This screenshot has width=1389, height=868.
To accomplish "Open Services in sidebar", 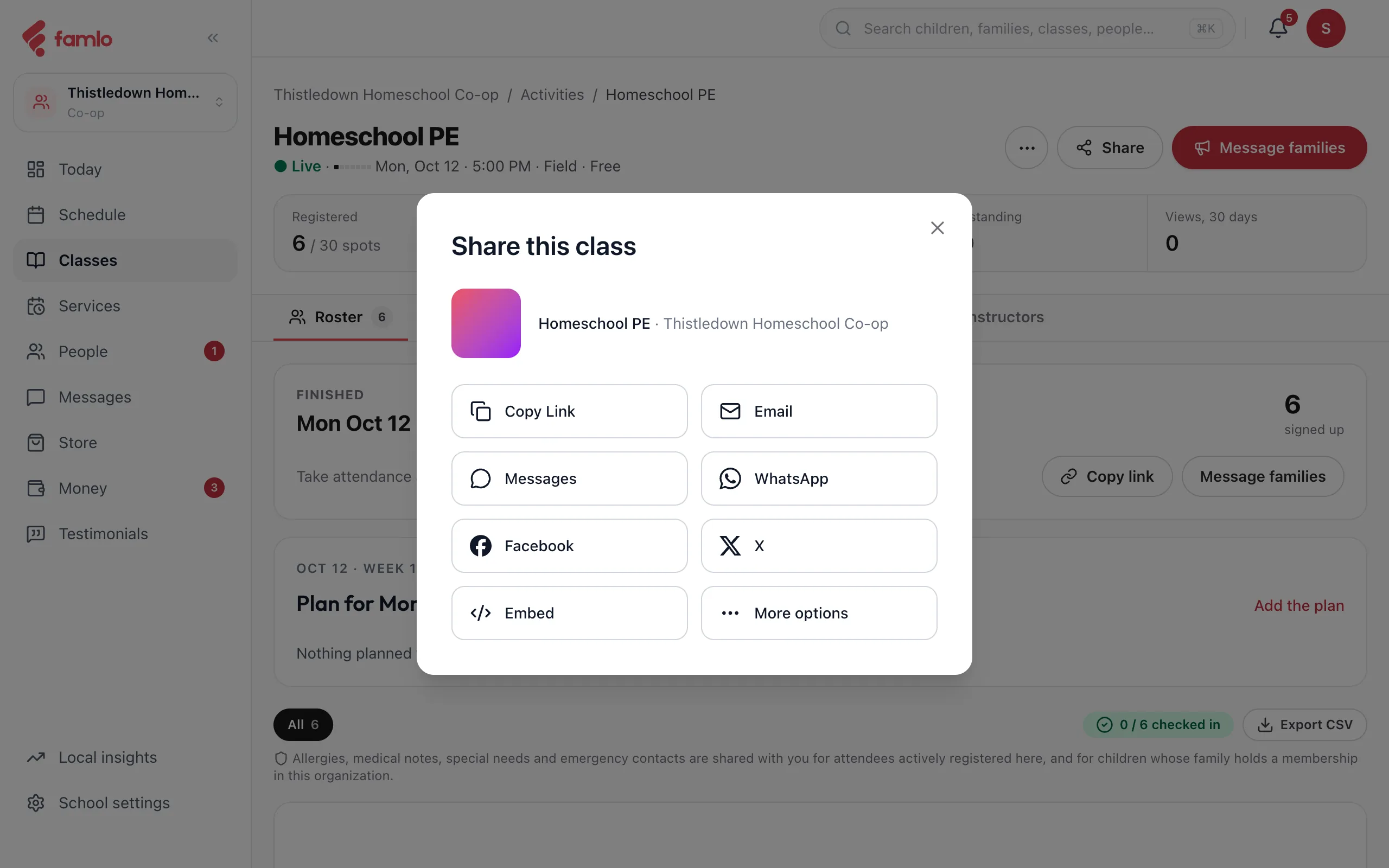I will (125, 306).
